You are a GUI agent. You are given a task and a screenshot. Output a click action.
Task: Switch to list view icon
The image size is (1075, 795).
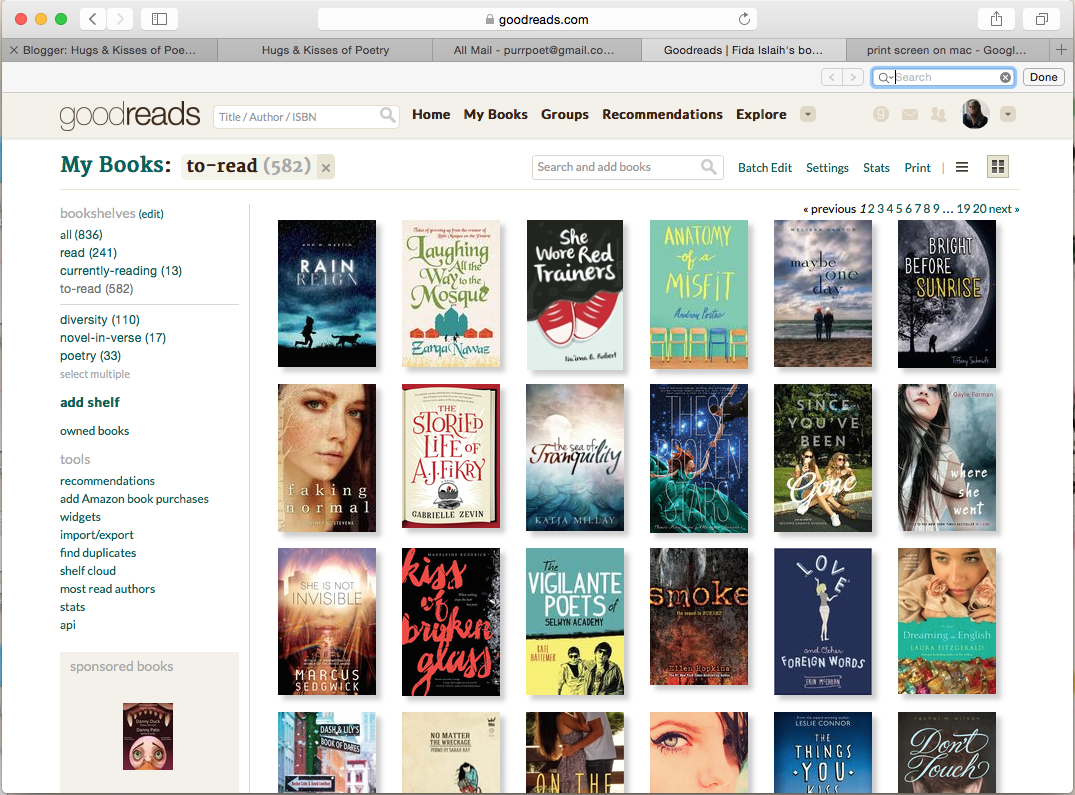coord(962,167)
